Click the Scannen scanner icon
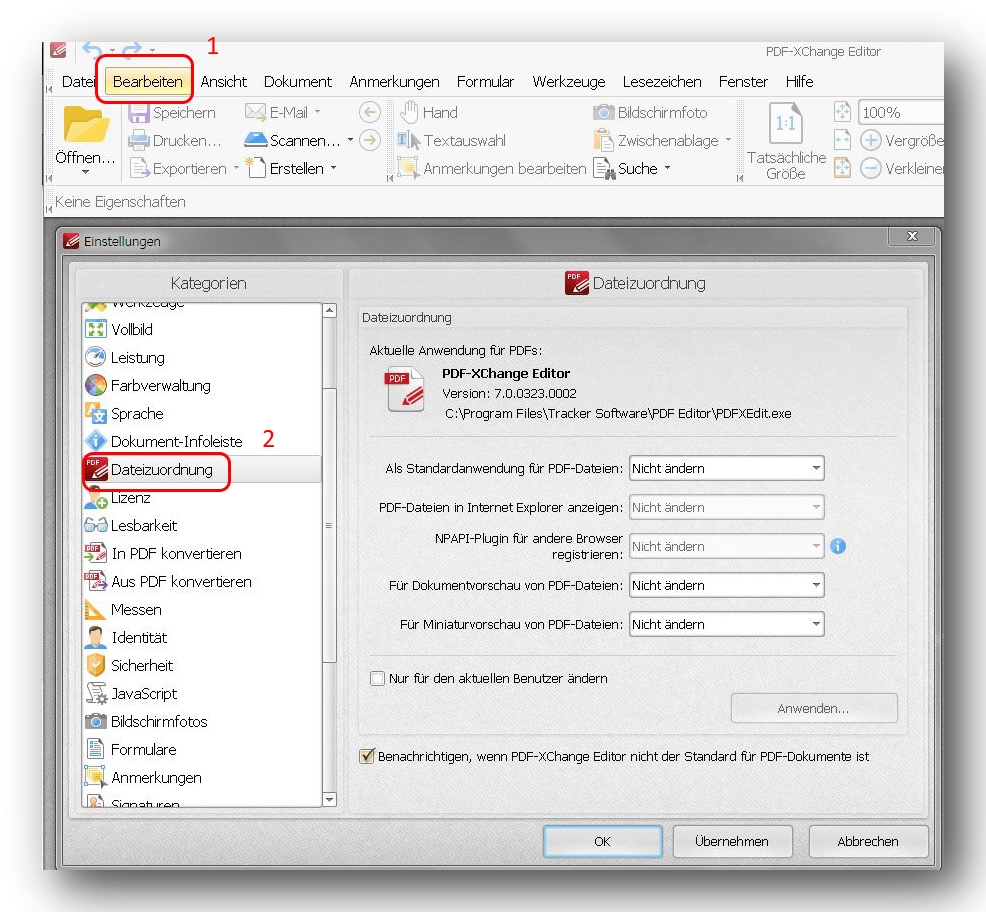 (256, 140)
